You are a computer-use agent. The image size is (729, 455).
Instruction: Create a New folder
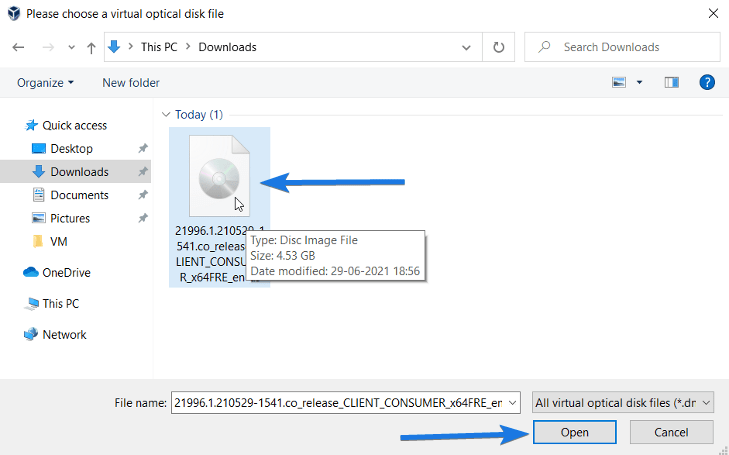tap(131, 83)
